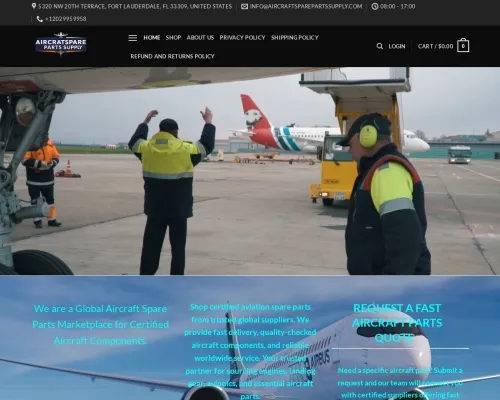Open Refund and Returns Policy page
This screenshot has height=400, width=500.
172,56
